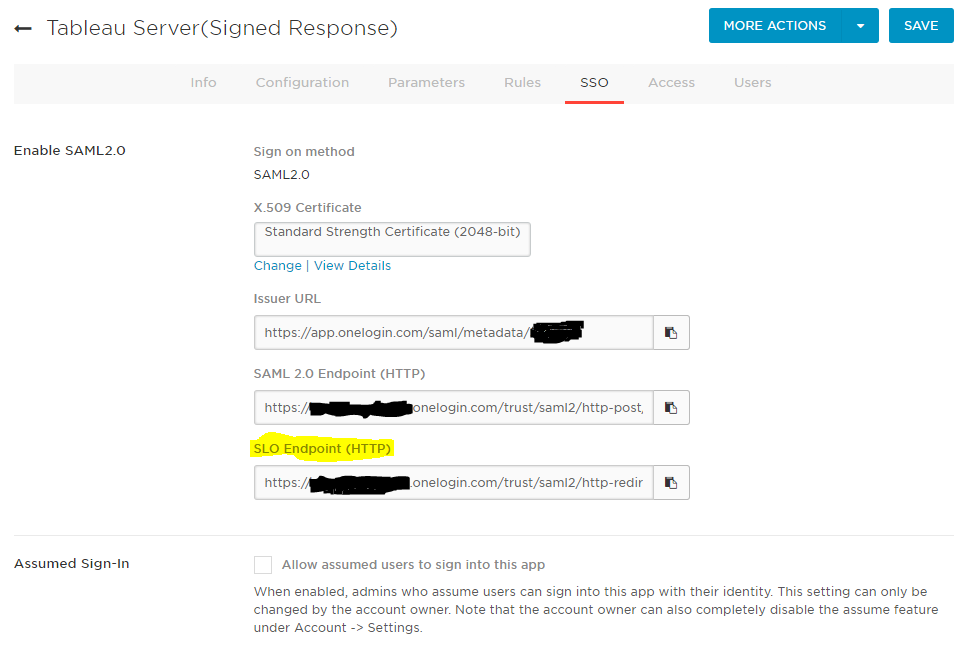968x664 pixels.
Task: Click the 'SAML 2.0 Endpoint (HTTP)' label
Action: click(x=340, y=374)
